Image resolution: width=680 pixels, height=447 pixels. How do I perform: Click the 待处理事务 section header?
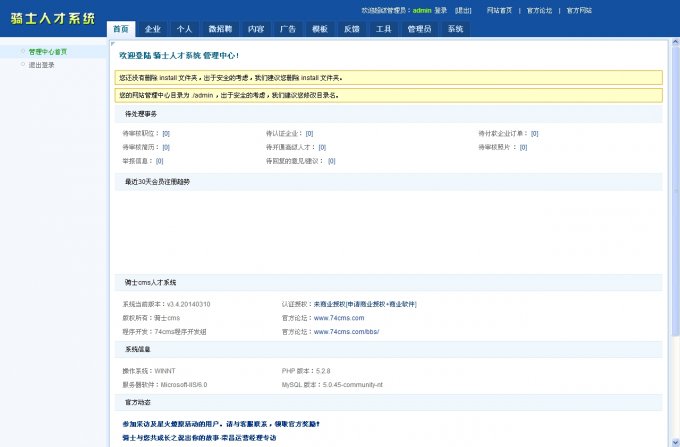click(389, 114)
